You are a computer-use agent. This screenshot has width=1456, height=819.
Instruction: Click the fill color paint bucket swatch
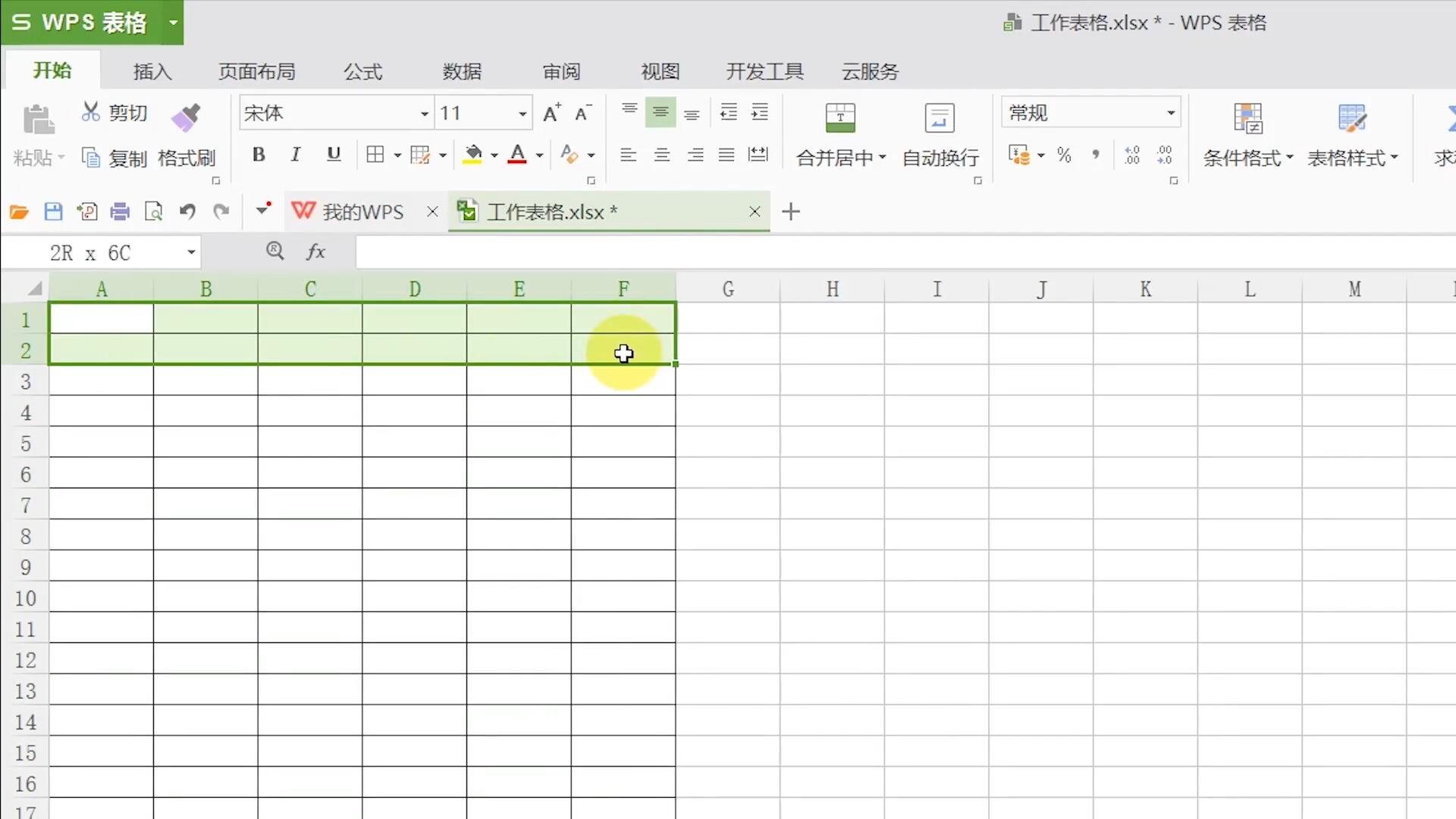coord(472,155)
